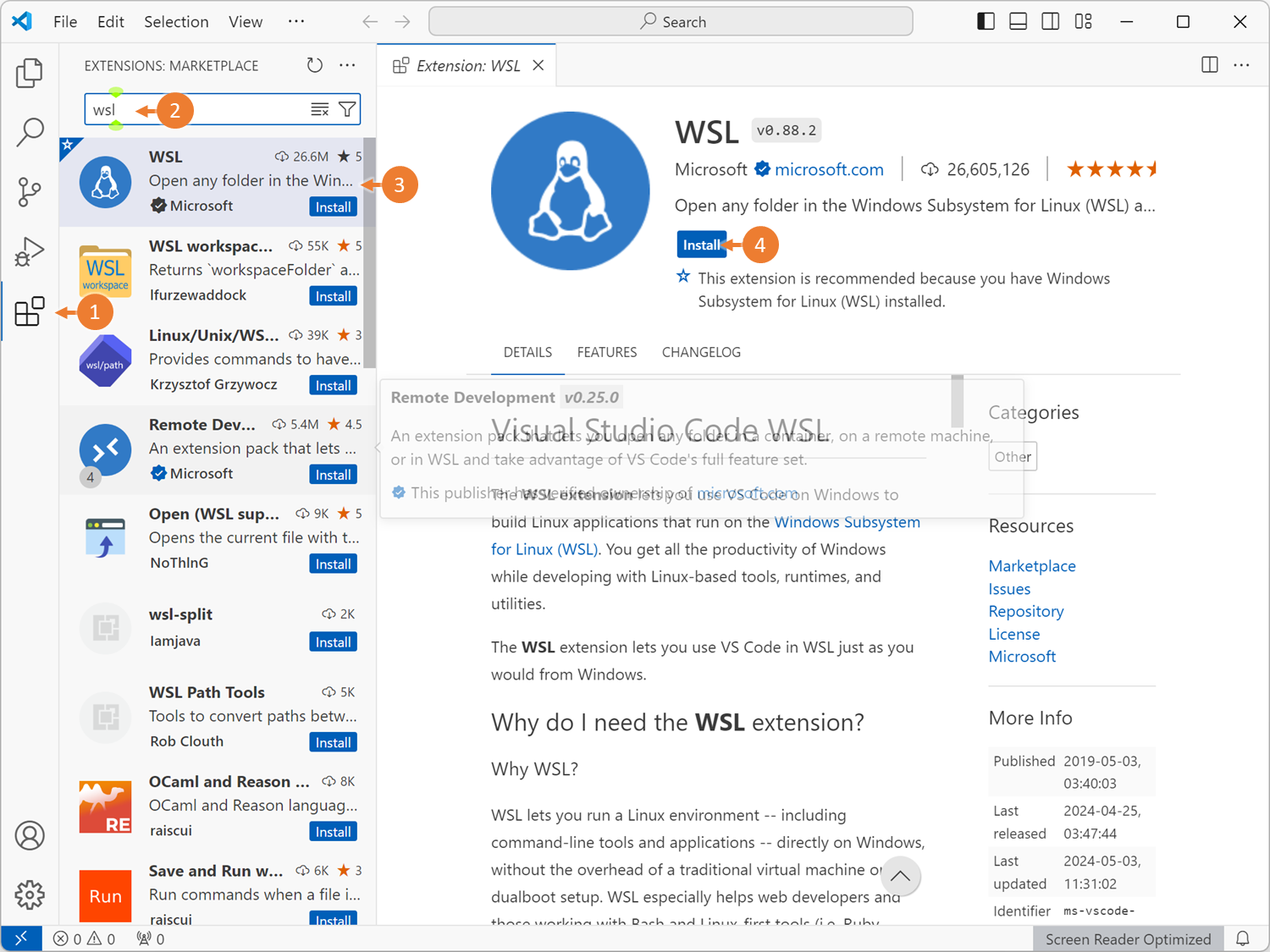Install the OCaml and Reason extension

334,832
